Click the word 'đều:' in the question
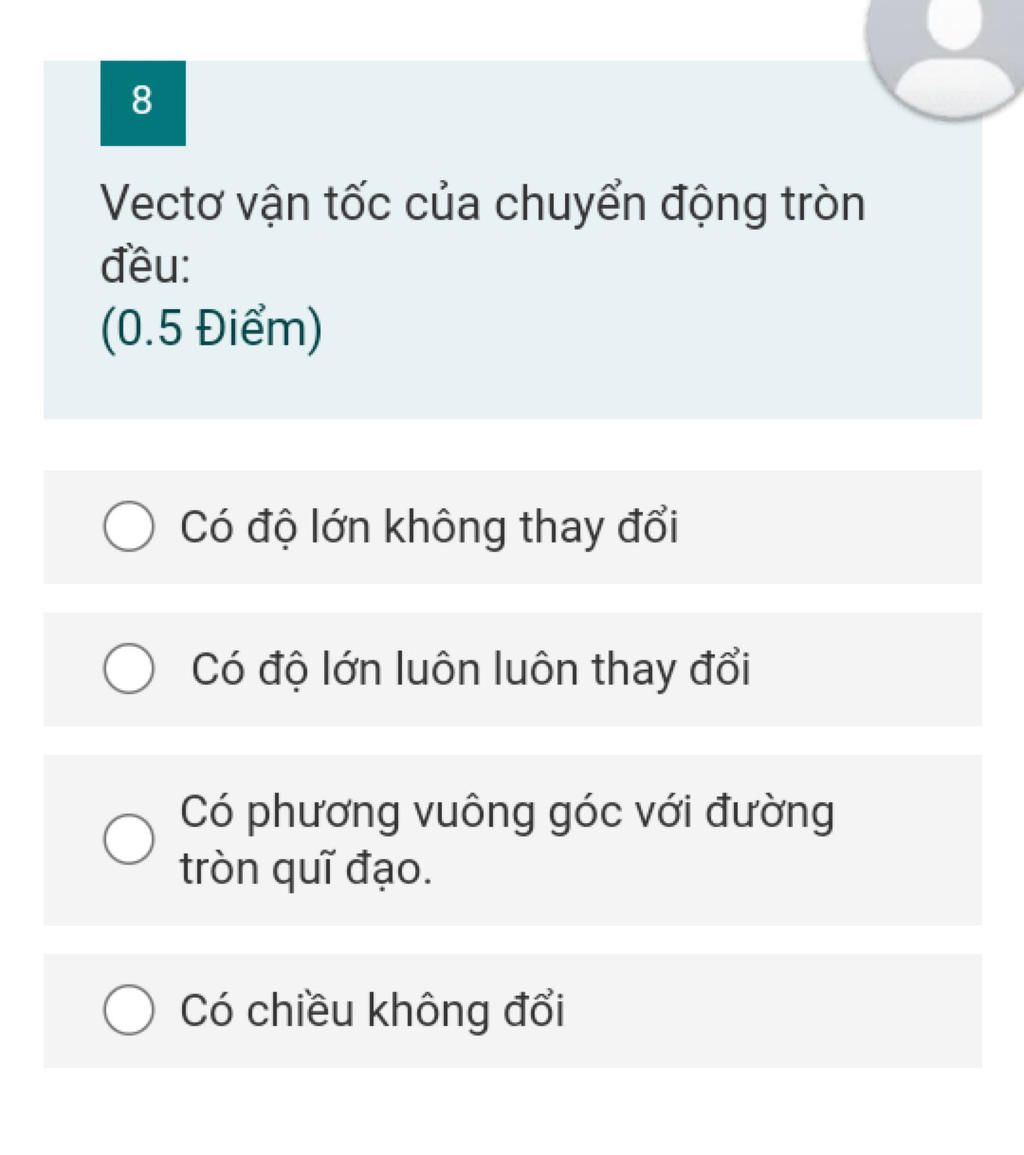1024x1155 pixels. [x=145, y=265]
